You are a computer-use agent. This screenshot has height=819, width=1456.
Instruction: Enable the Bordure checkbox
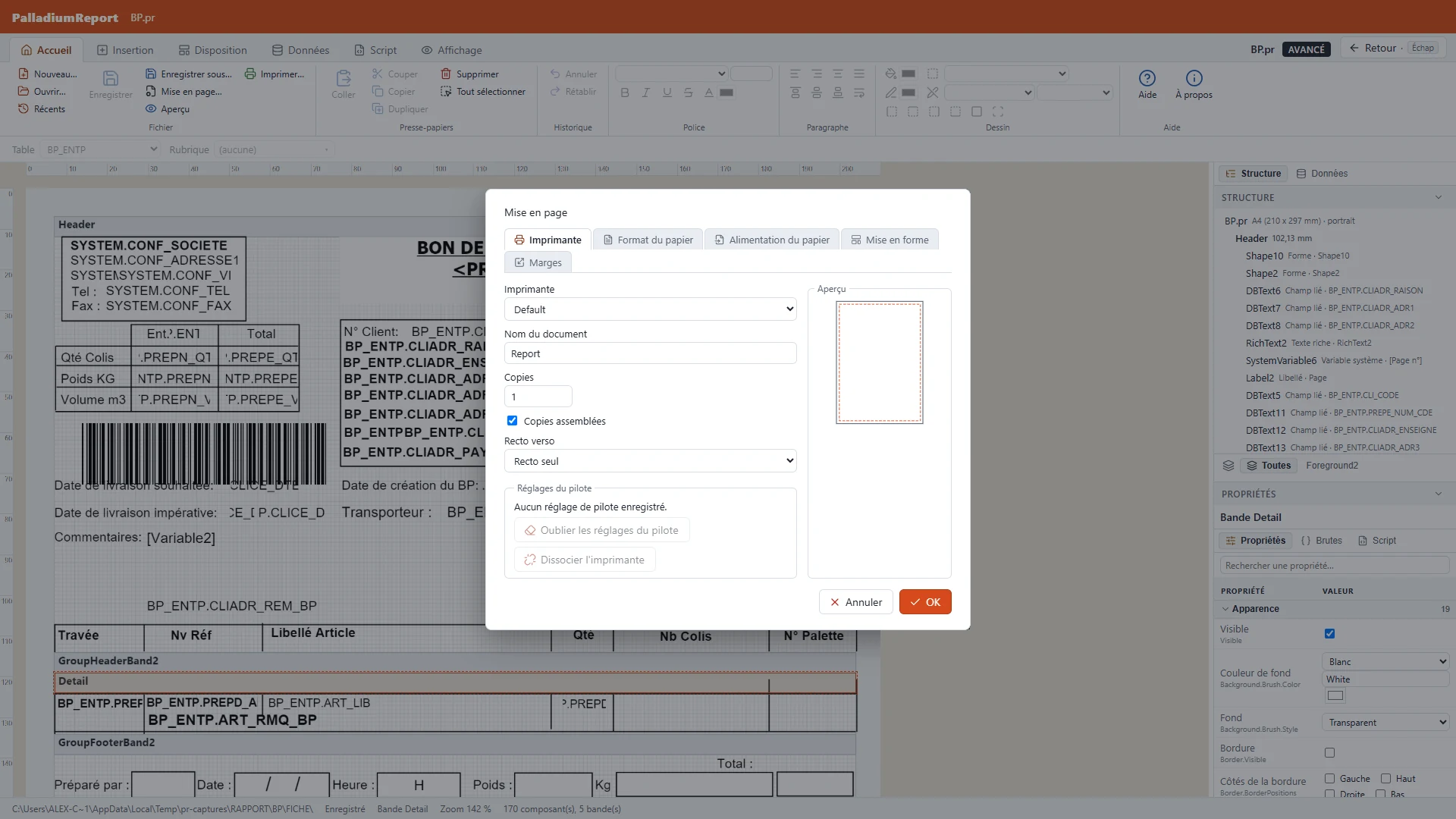pyautogui.click(x=1329, y=752)
